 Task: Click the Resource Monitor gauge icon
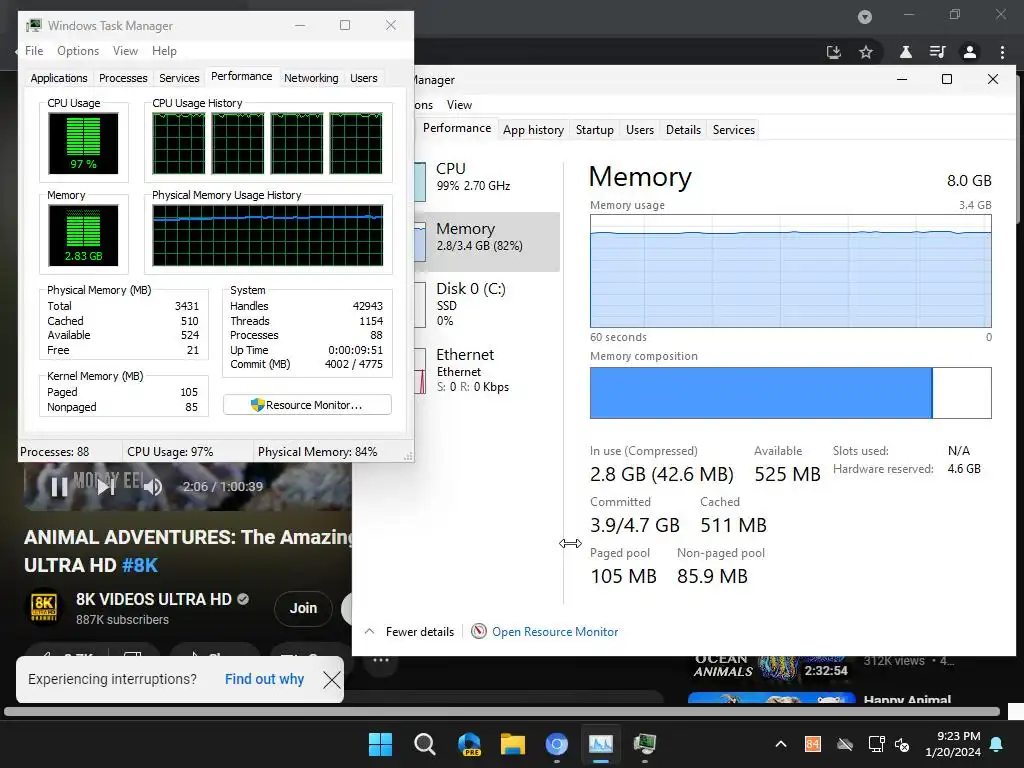(x=479, y=631)
